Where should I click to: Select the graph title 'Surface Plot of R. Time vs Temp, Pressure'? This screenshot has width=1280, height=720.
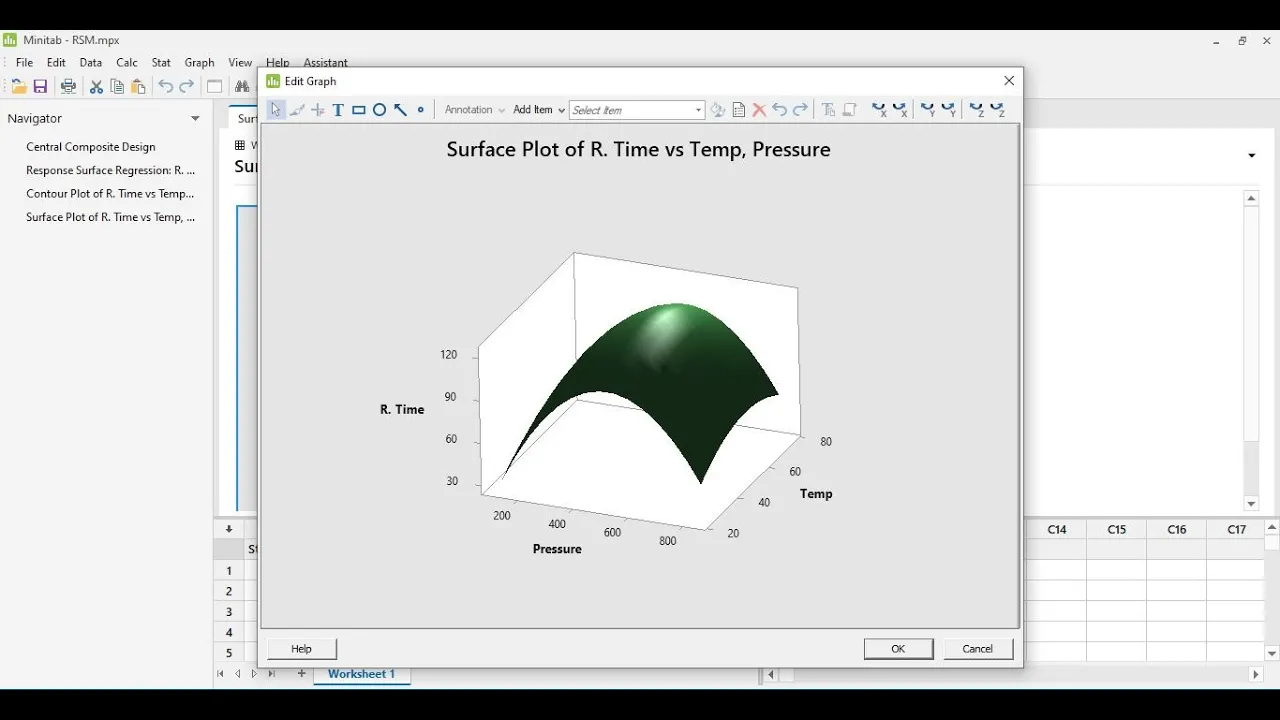(638, 150)
